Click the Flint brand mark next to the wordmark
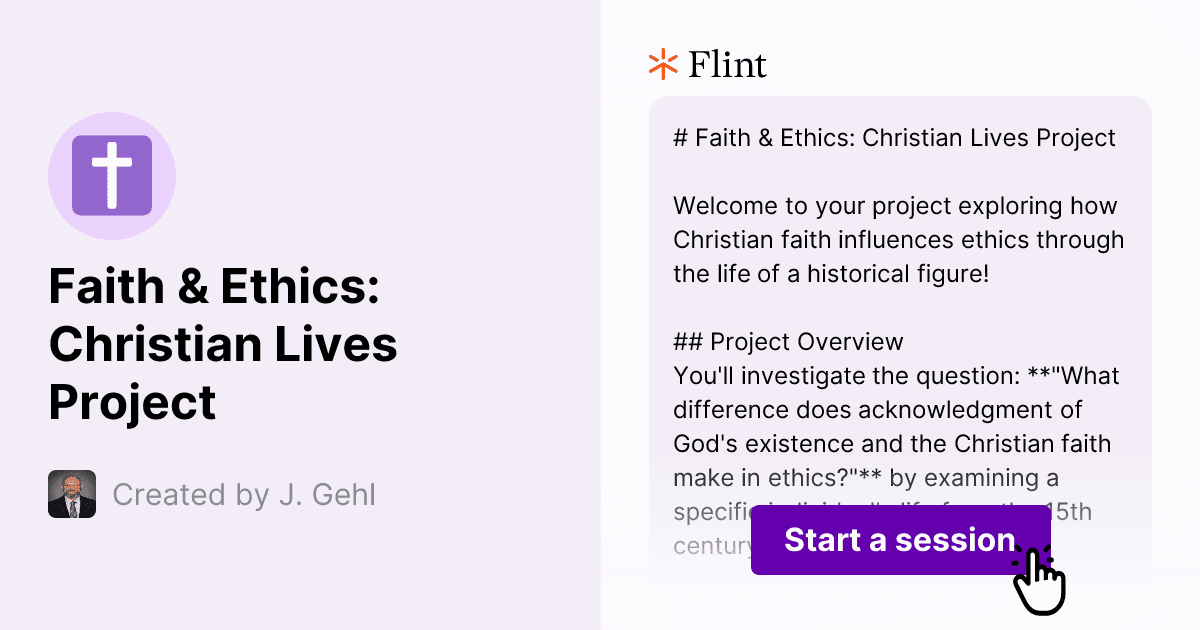Viewport: 1200px width, 630px height. [661, 64]
